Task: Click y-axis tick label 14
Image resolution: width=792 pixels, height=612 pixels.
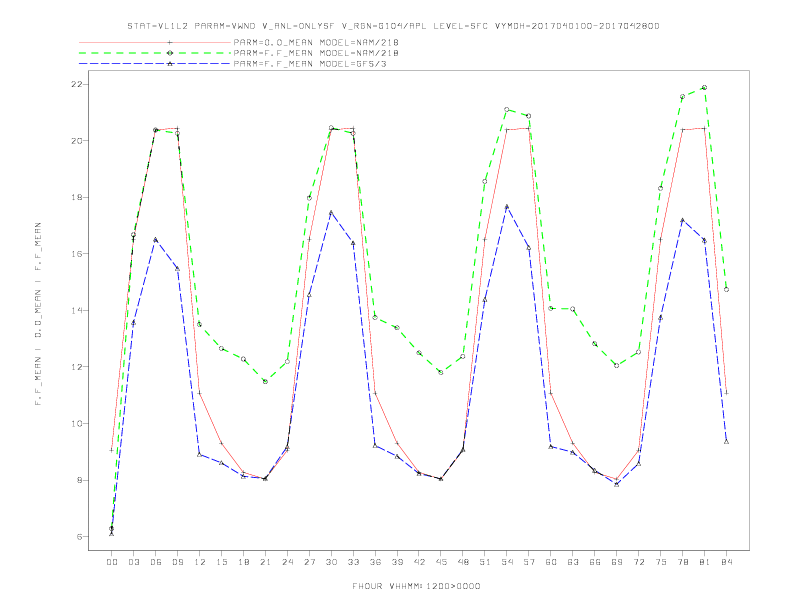Action: pyautogui.click(x=76, y=310)
